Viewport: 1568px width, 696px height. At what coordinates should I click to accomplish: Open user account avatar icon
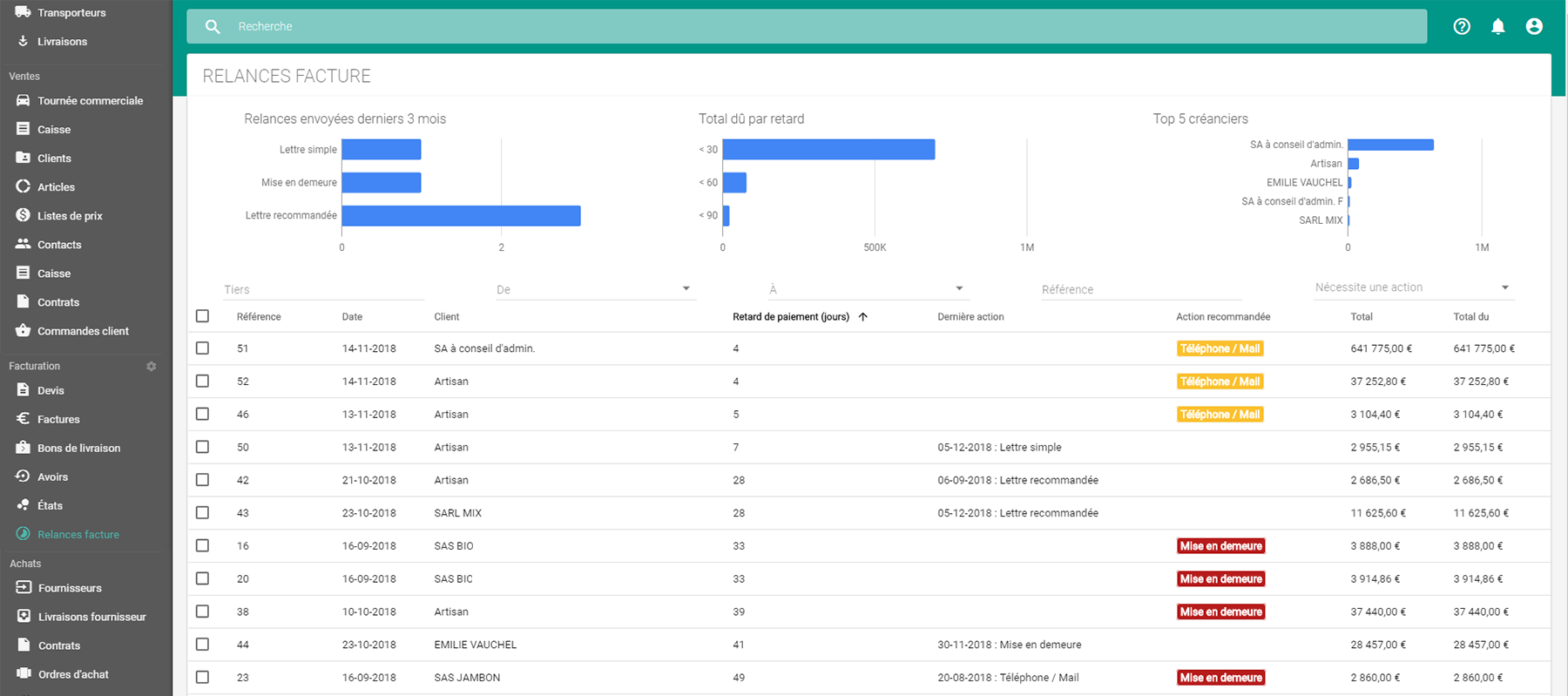[x=1534, y=26]
